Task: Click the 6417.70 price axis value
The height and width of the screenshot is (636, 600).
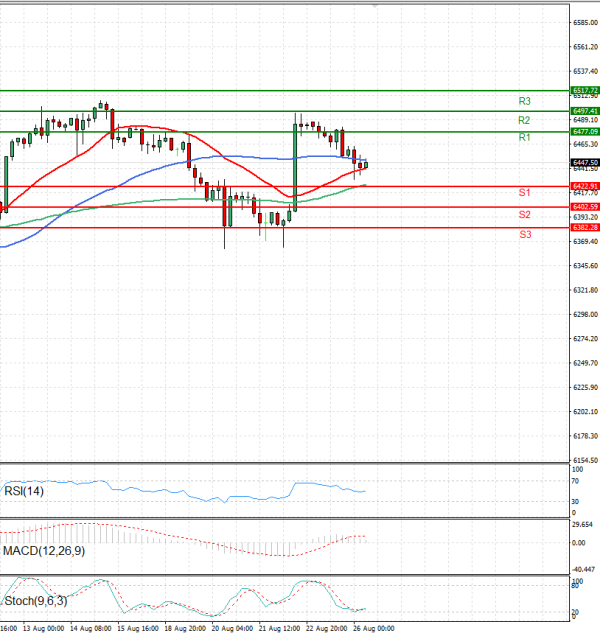Action: 585,193
